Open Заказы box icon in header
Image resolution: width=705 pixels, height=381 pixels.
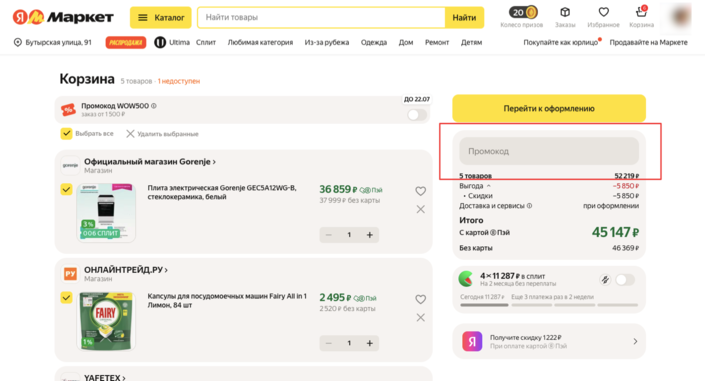click(565, 12)
